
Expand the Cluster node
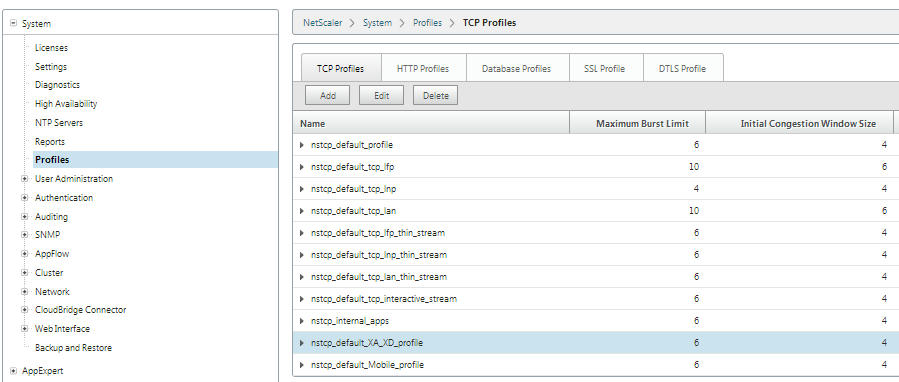tap(25, 273)
